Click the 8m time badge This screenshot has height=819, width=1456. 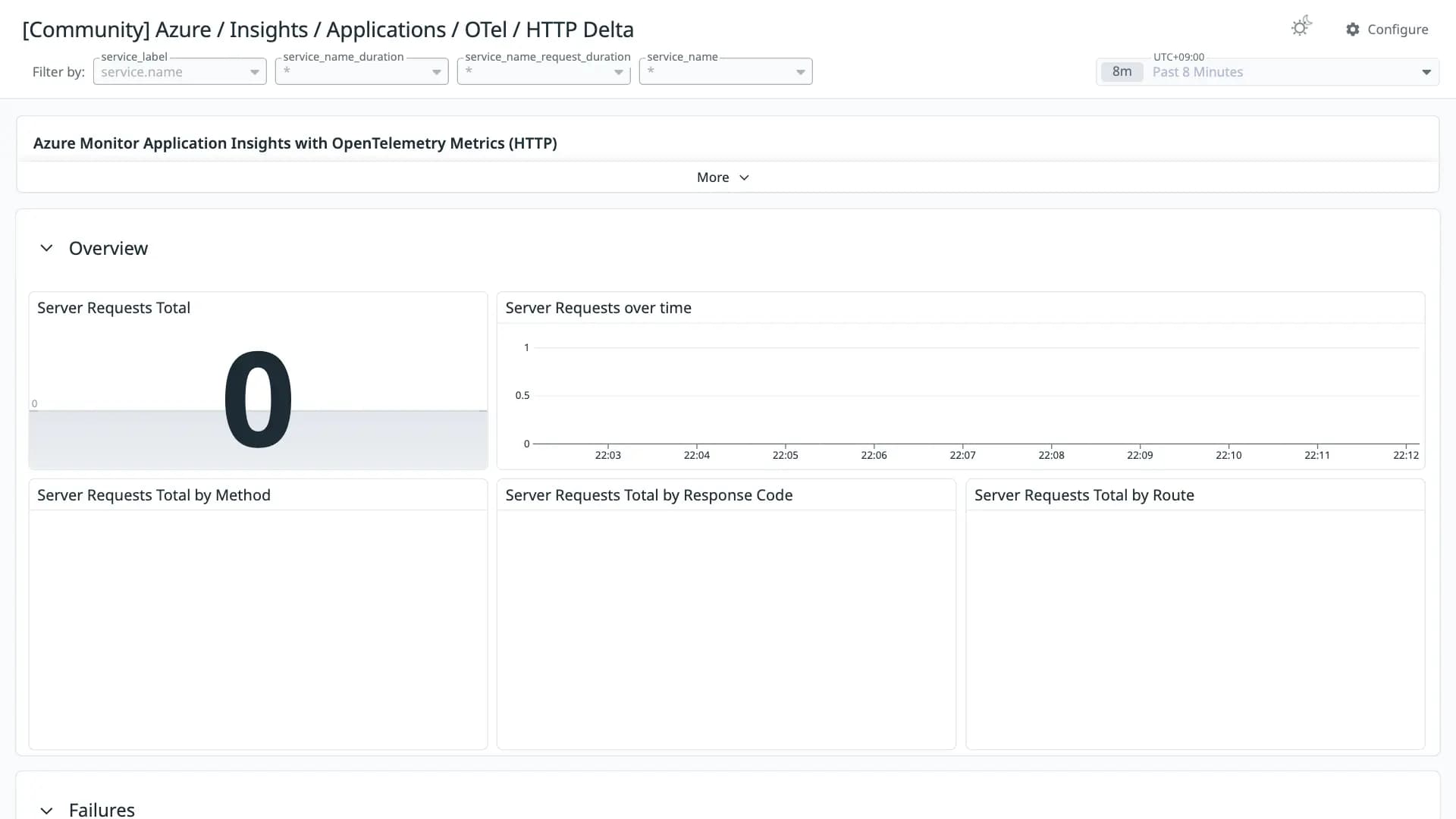1122,72
